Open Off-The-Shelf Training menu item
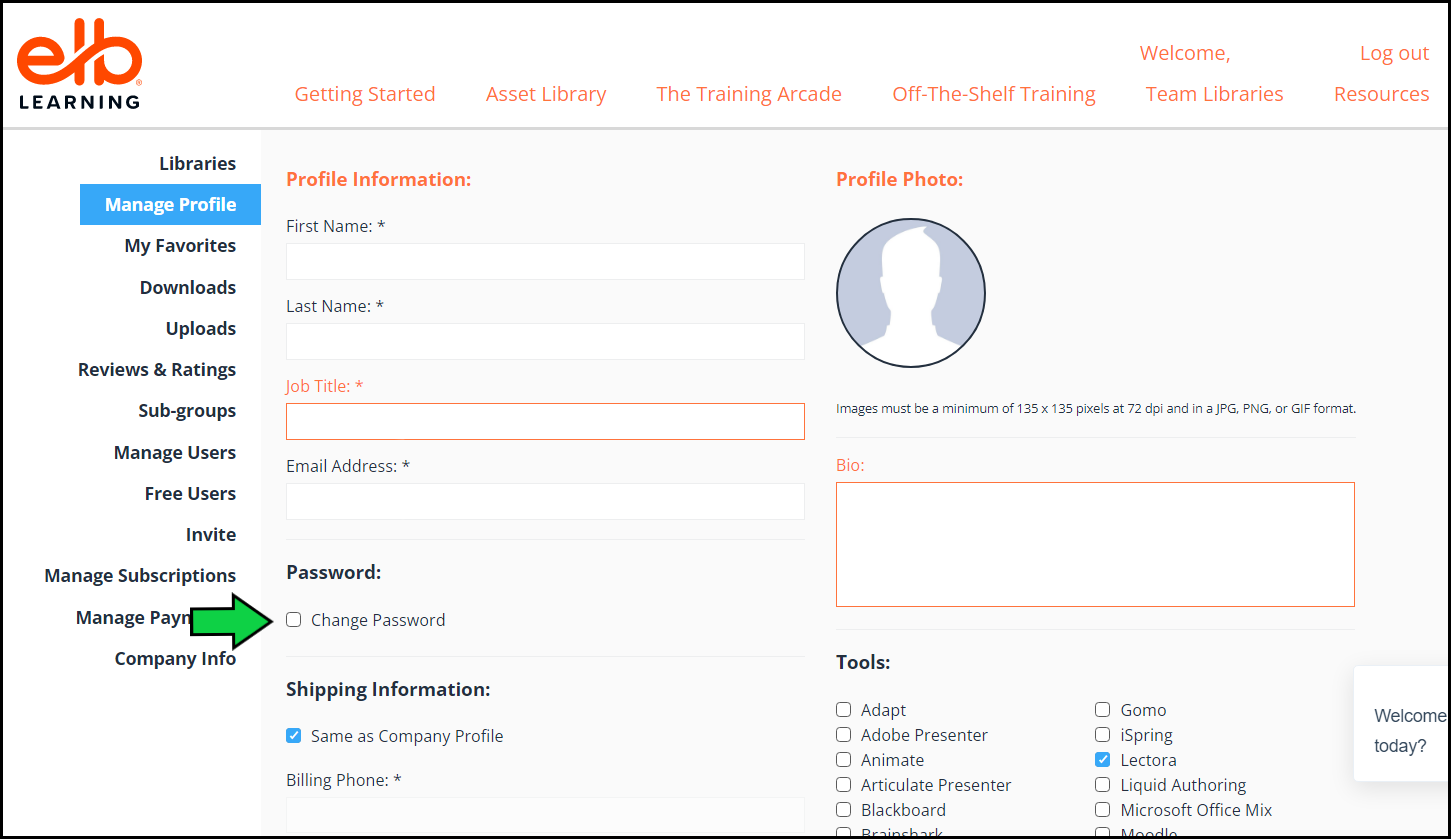The image size is (1451, 839). pyautogui.click(x=994, y=94)
